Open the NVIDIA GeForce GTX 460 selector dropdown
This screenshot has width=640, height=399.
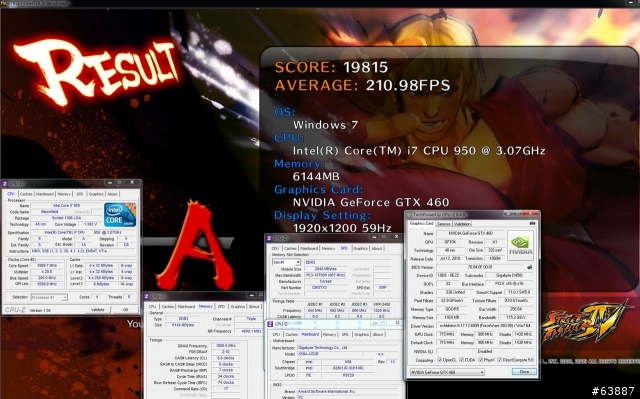click(447, 372)
